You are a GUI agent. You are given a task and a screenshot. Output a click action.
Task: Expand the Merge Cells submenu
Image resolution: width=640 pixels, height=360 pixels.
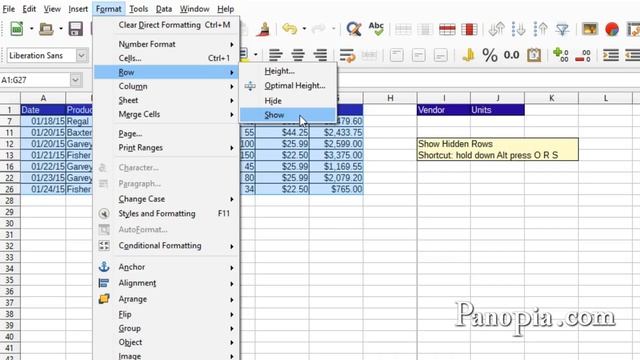166,114
